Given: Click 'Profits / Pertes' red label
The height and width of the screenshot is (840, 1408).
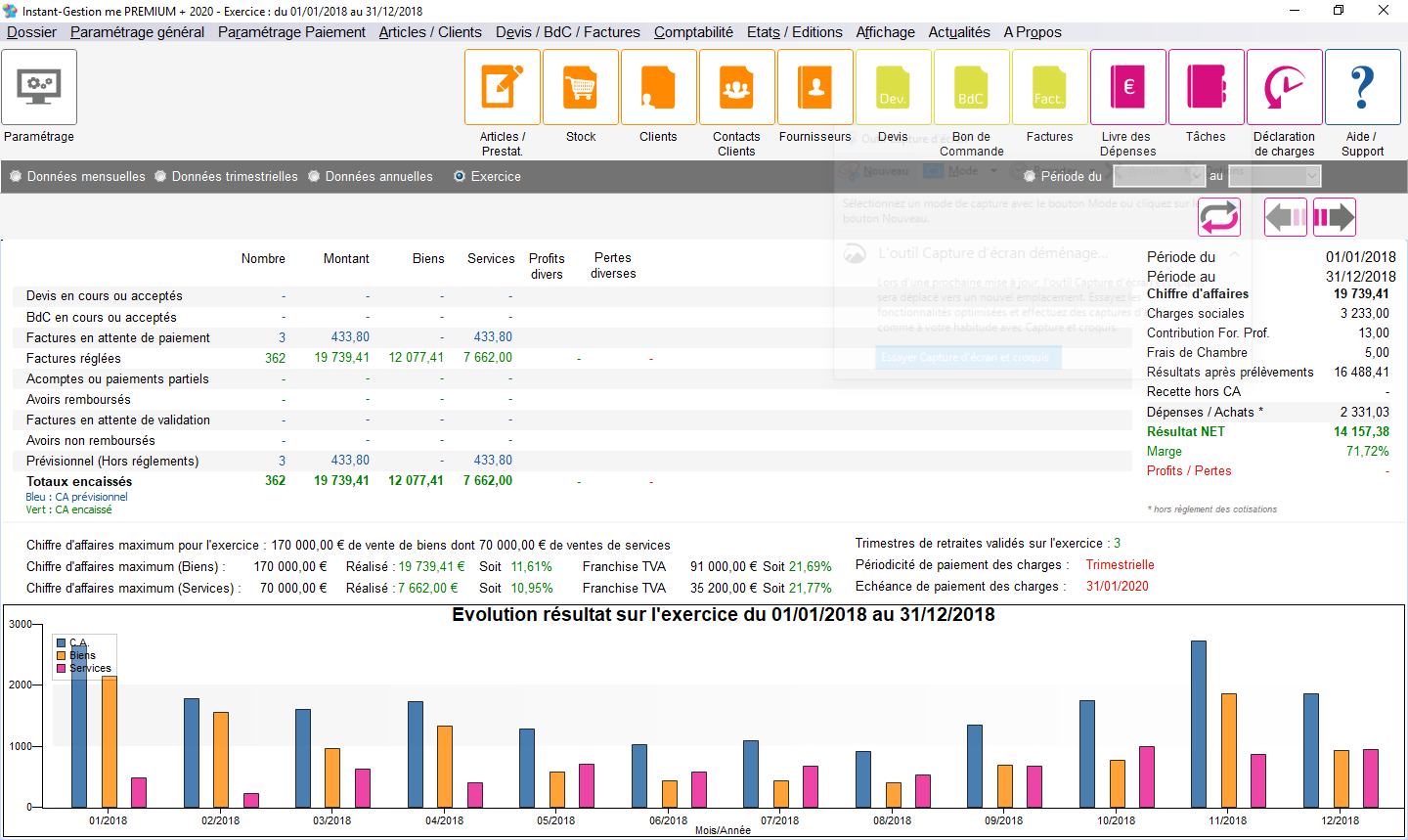Looking at the screenshot, I should tap(1189, 471).
